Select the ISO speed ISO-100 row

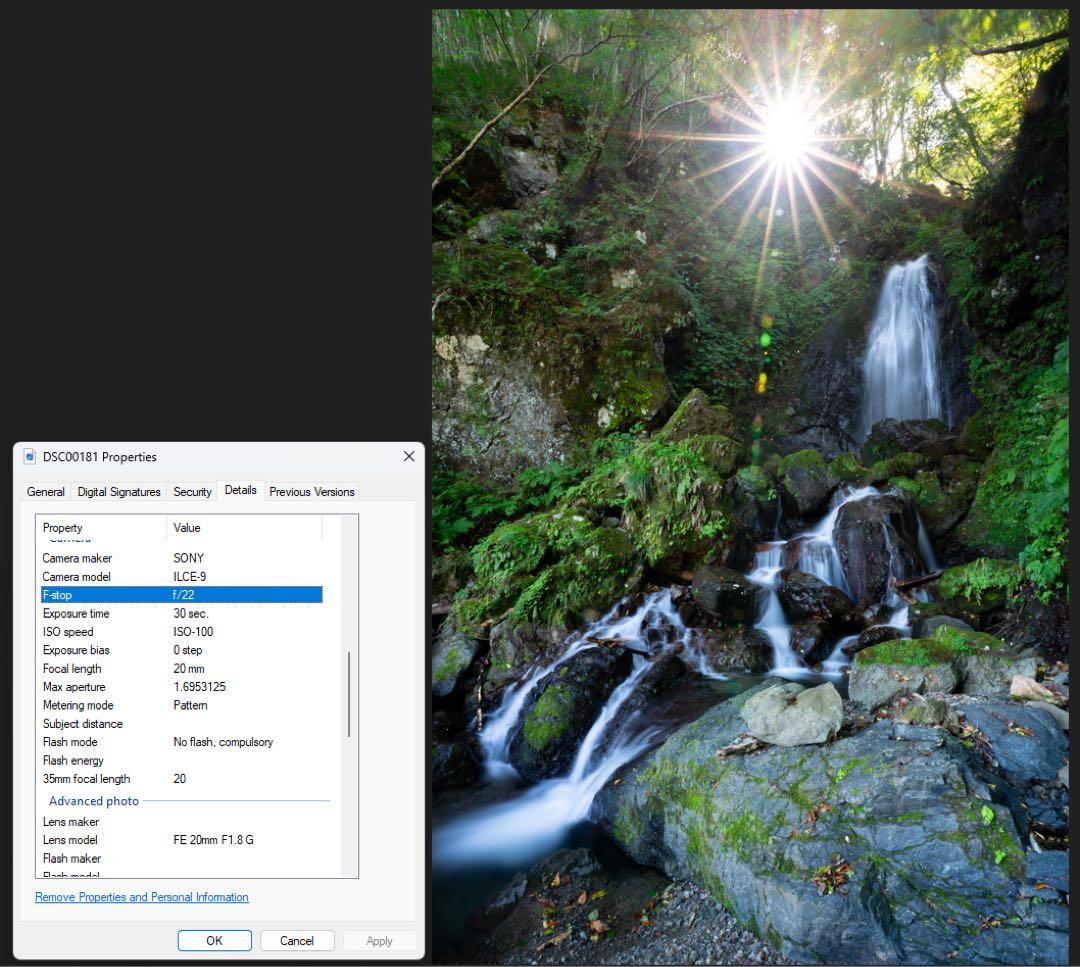click(180, 632)
